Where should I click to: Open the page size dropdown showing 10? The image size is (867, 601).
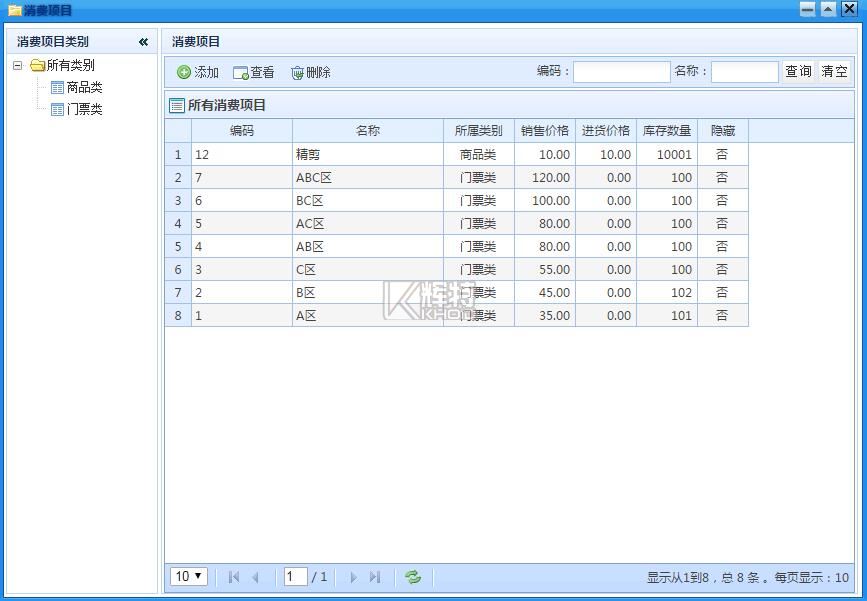pyautogui.click(x=189, y=577)
